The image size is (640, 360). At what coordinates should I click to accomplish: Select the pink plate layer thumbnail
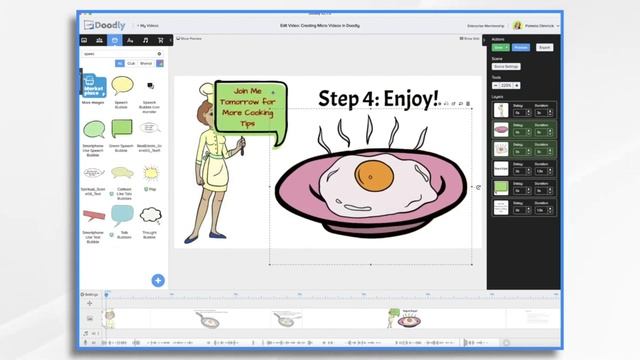click(x=501, y=129)
